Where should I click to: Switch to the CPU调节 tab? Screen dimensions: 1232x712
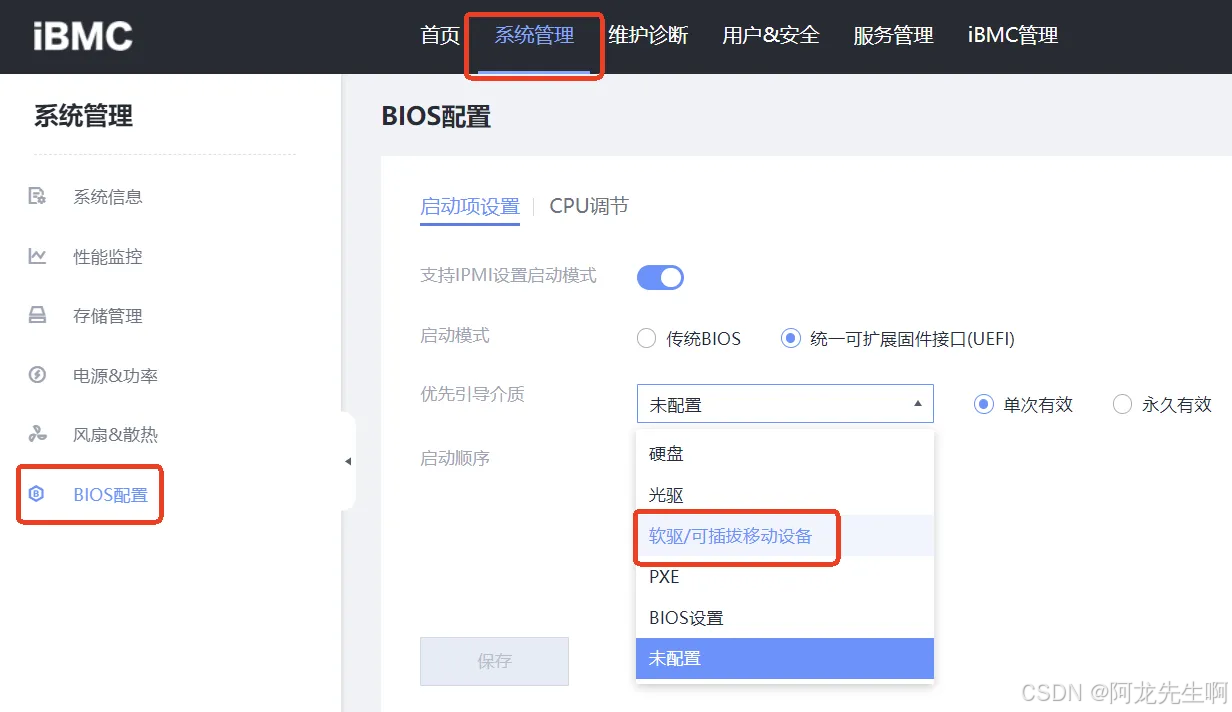589,207
